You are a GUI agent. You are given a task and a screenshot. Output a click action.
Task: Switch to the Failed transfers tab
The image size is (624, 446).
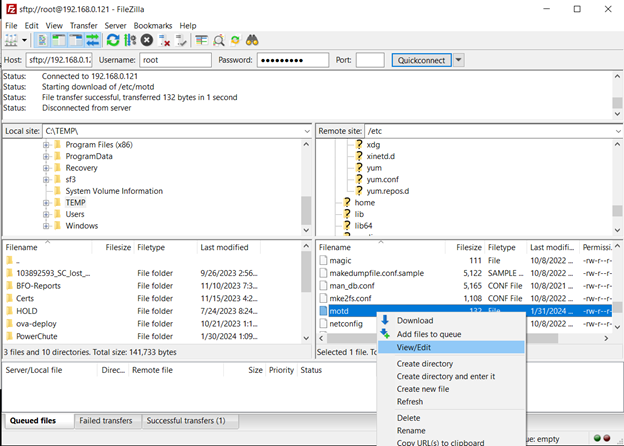[106, 421]
